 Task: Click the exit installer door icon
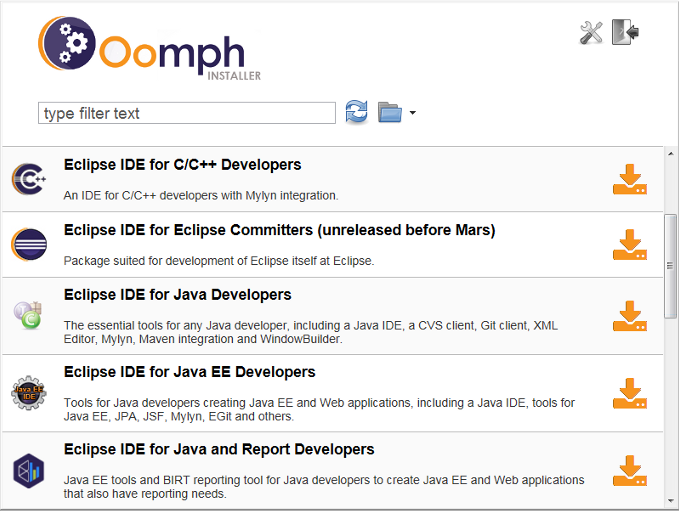coord(625,33)
